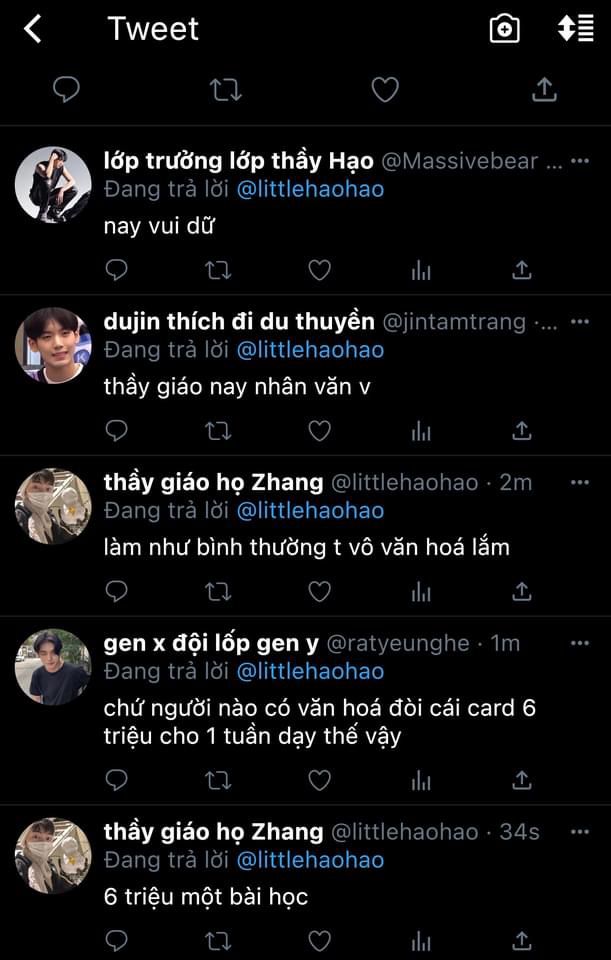Open lớp trưởng lớp thầy Hạo avatar
The image size is (611, 960).
tap(53, 184)
